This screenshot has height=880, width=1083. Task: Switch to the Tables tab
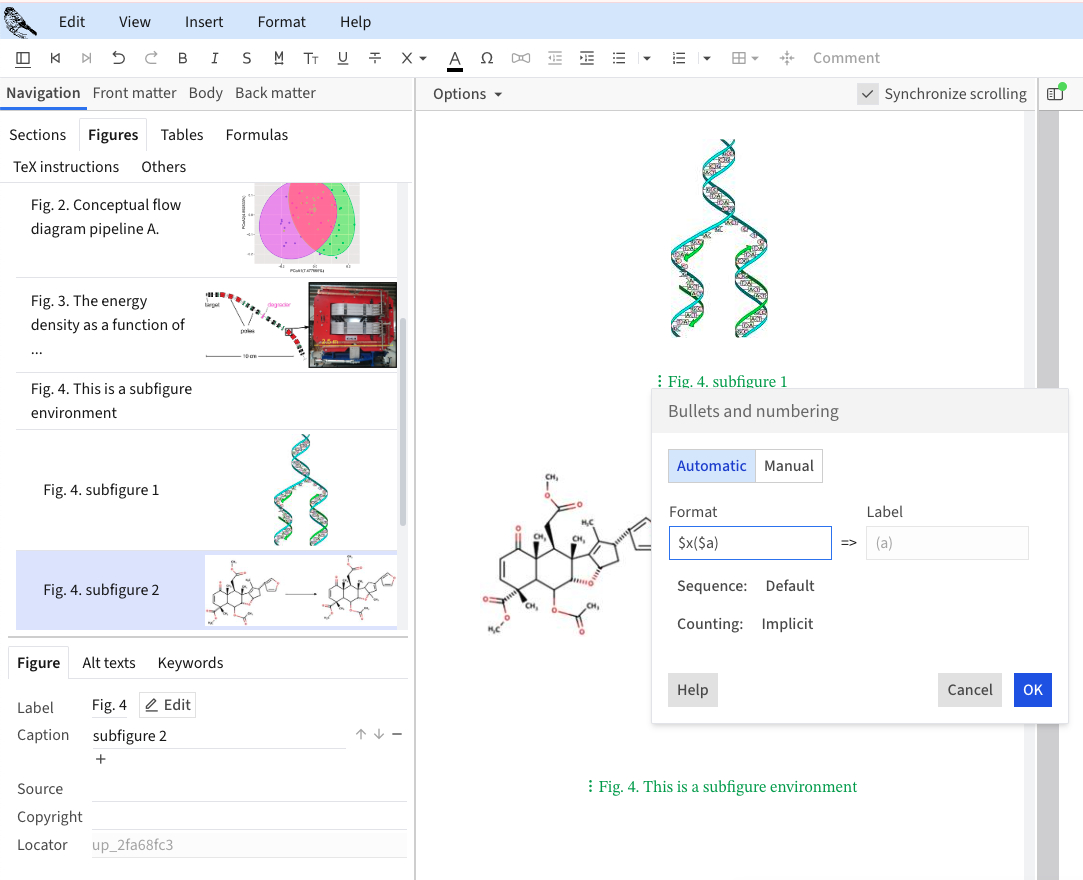(181, 135)
